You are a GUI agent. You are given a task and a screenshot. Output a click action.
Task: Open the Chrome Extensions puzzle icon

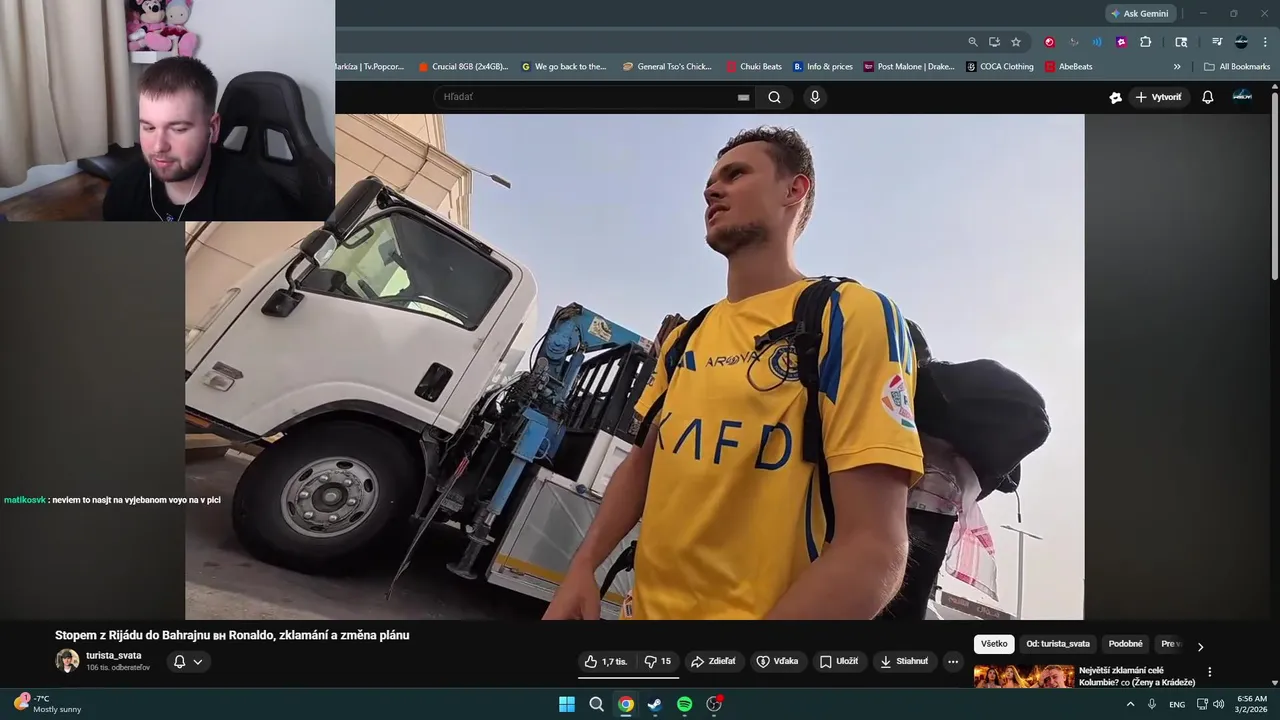pyautogui.click(x=1146, y=42)
